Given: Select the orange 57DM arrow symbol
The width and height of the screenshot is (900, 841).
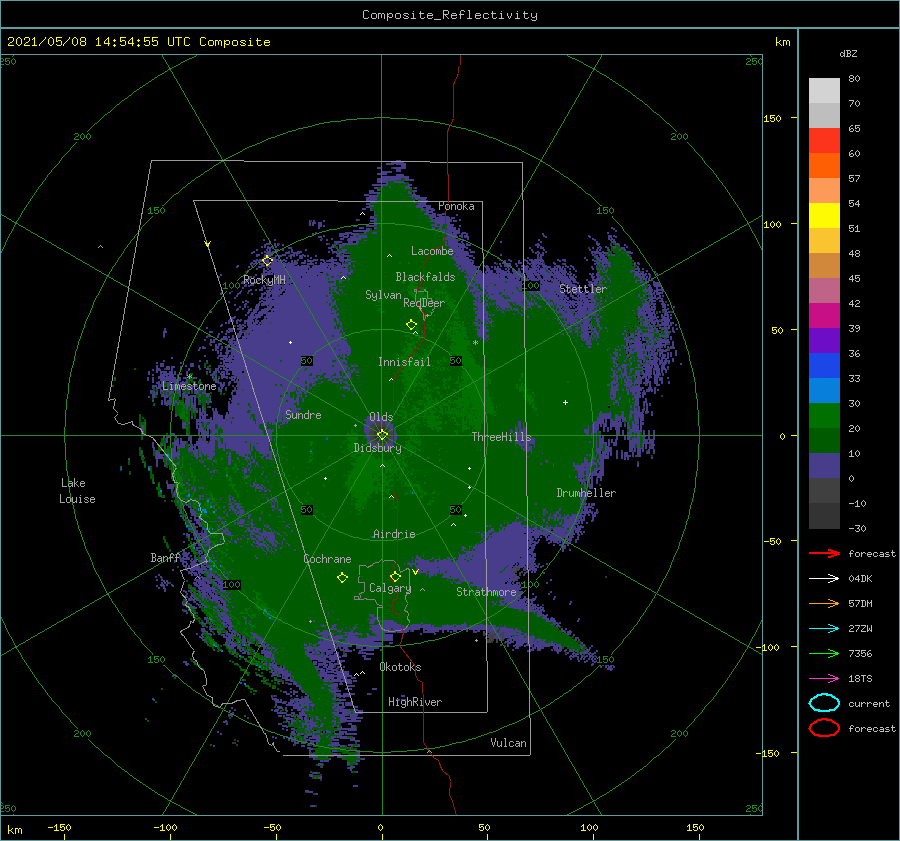Looking at the screenshot, I should 824,603.
